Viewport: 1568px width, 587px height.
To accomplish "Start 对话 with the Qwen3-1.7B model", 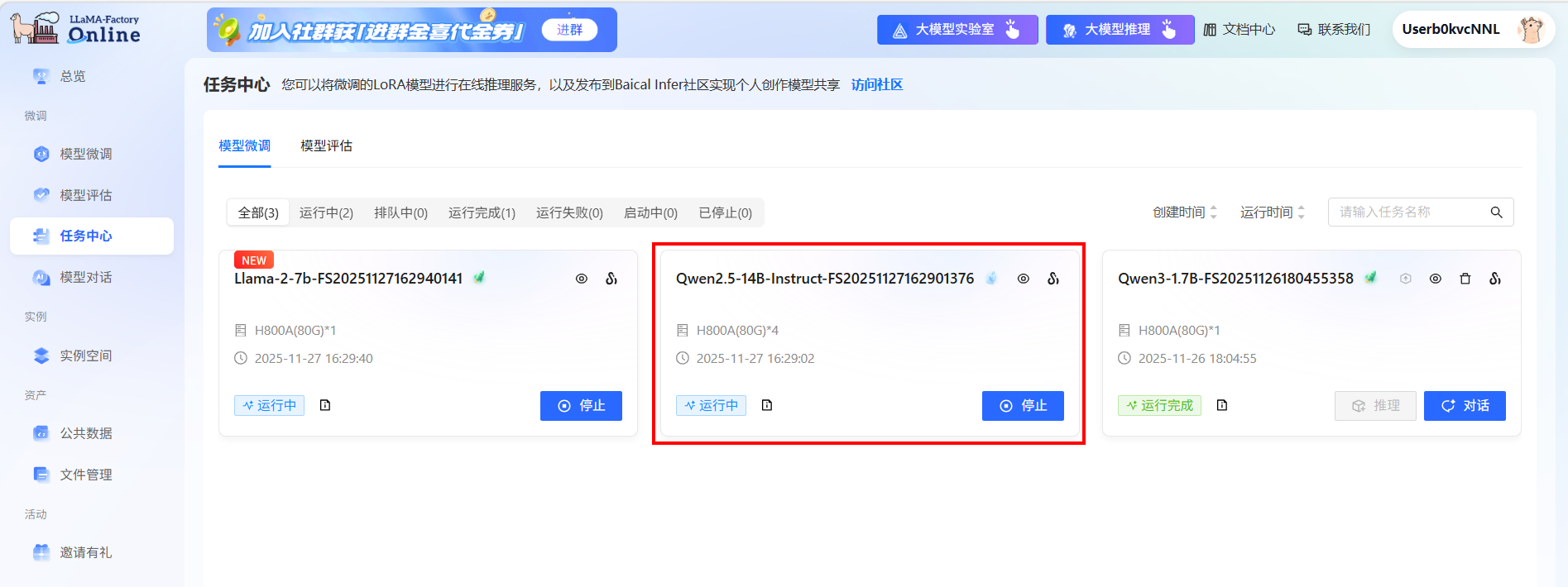I will [x=1465, y=406].
